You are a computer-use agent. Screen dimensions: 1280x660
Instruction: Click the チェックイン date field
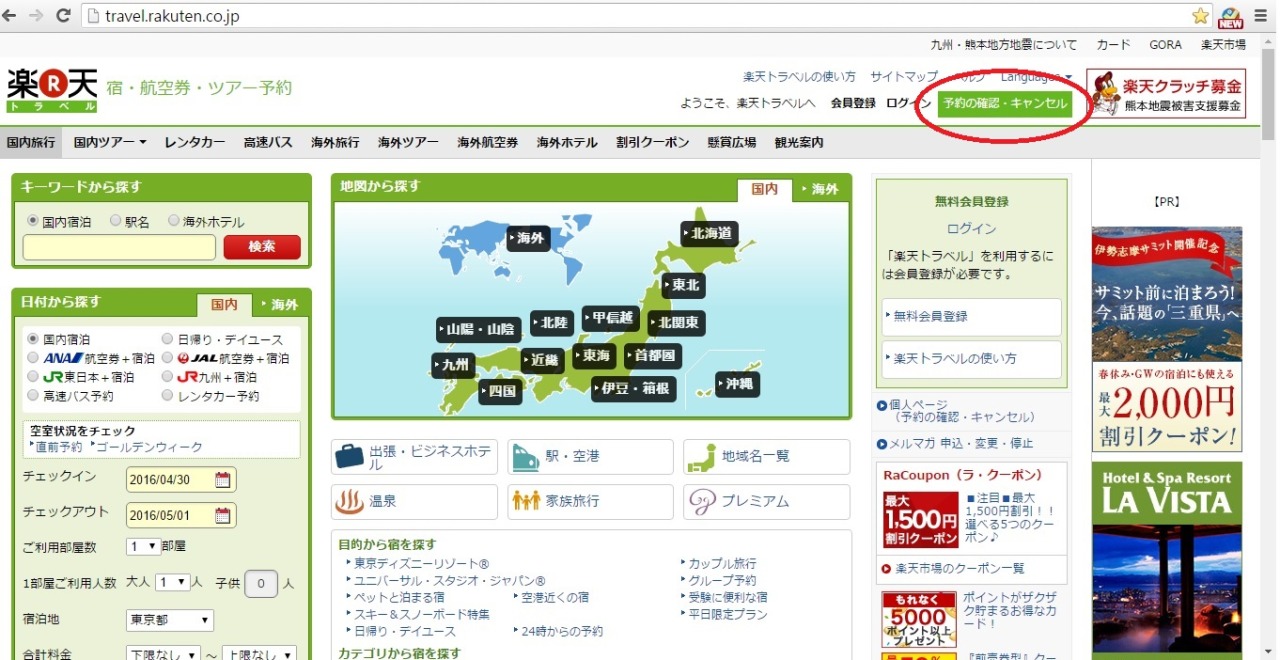coord(180,480)
